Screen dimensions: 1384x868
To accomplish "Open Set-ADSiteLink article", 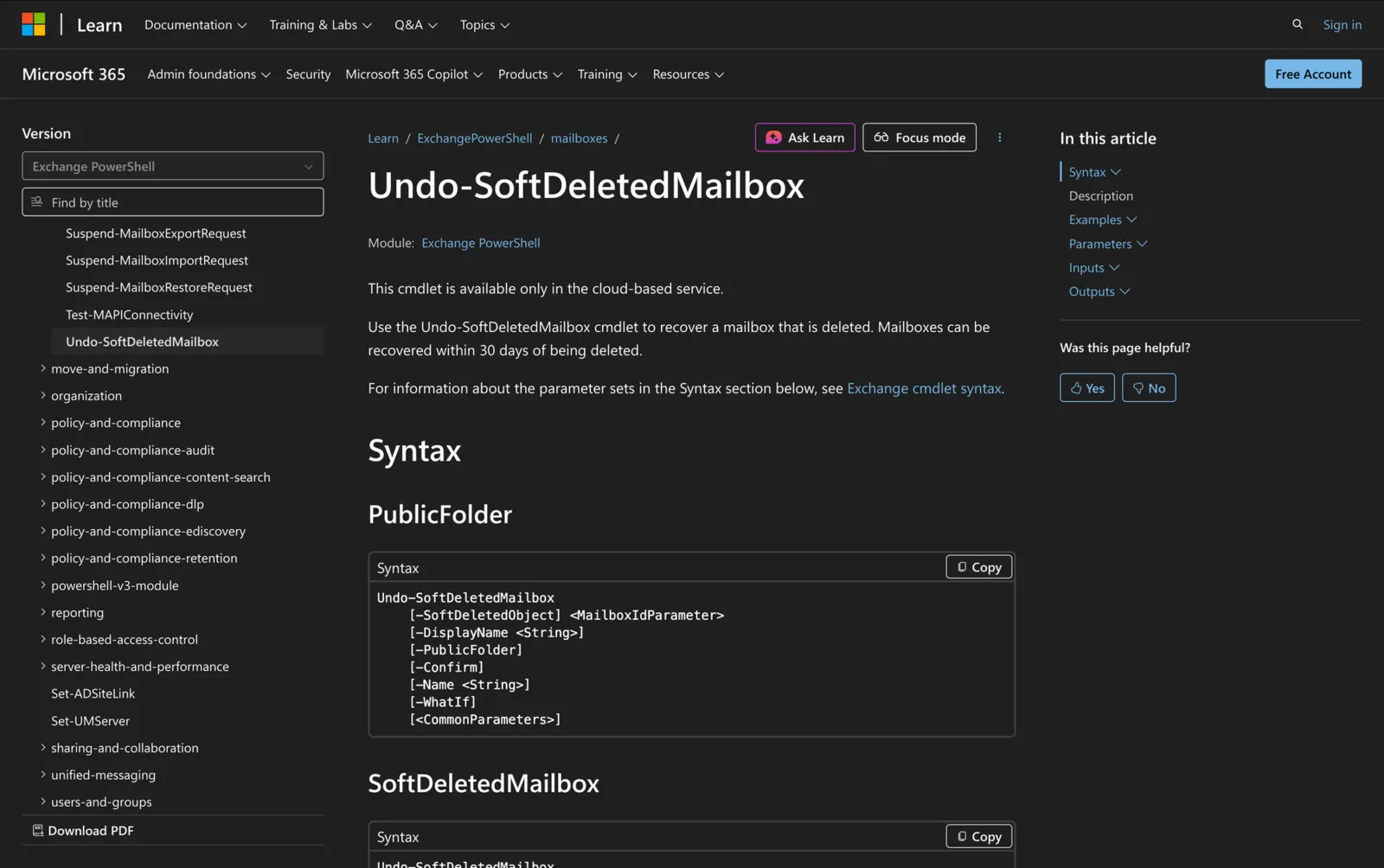I will tap(93, 693).
